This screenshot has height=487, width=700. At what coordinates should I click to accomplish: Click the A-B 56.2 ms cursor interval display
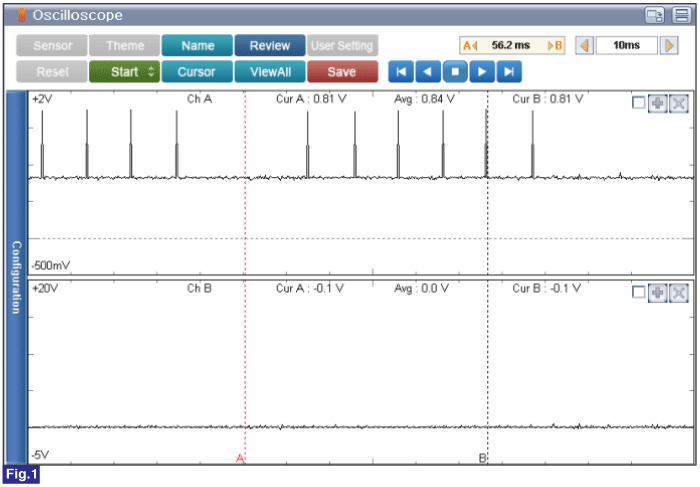[512, 46]
